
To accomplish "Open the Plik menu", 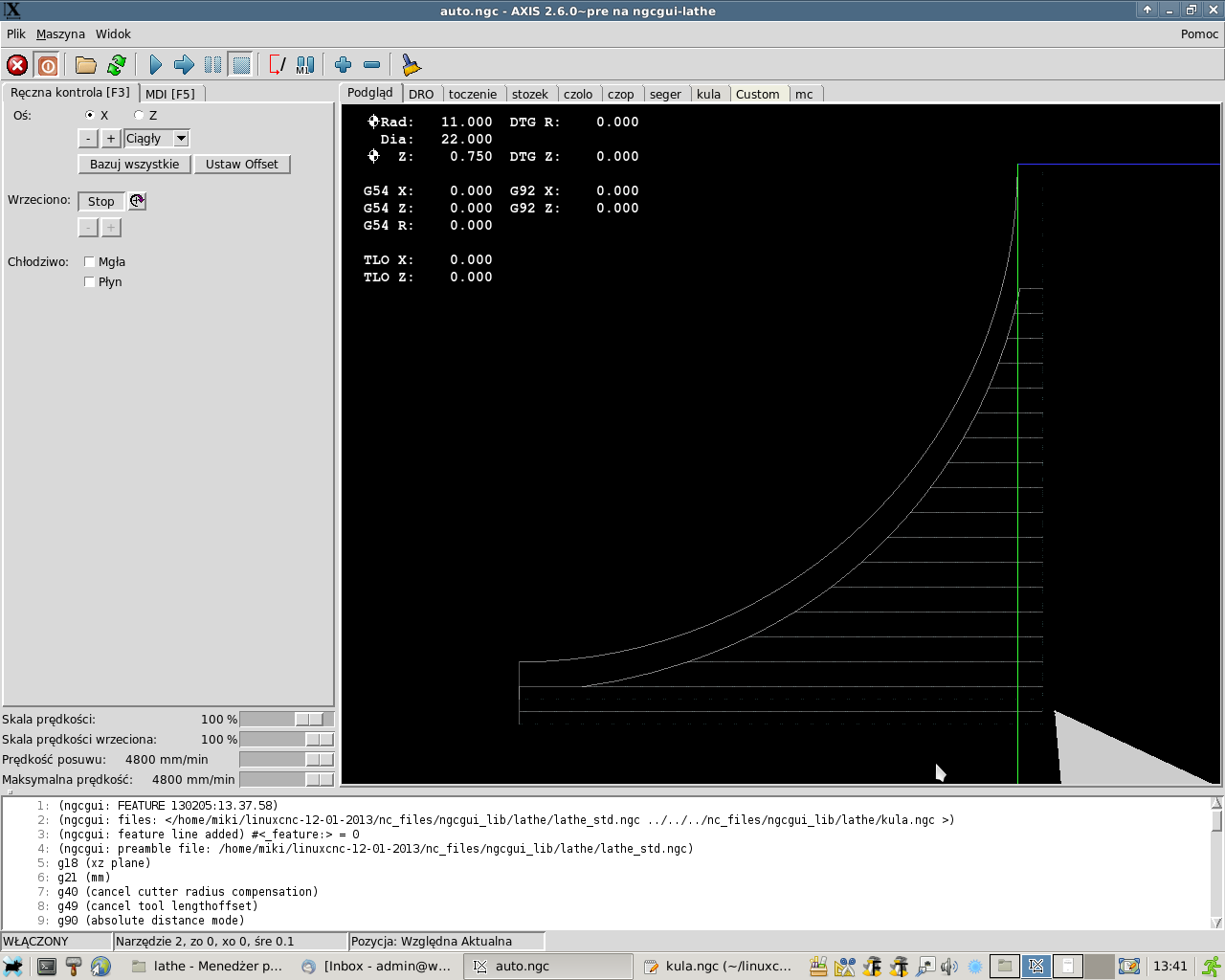I will point(16,33).
